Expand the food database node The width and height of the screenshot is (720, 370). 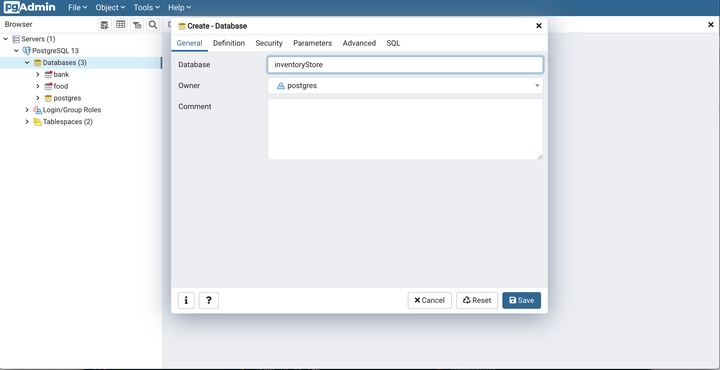tap(38, 86)
